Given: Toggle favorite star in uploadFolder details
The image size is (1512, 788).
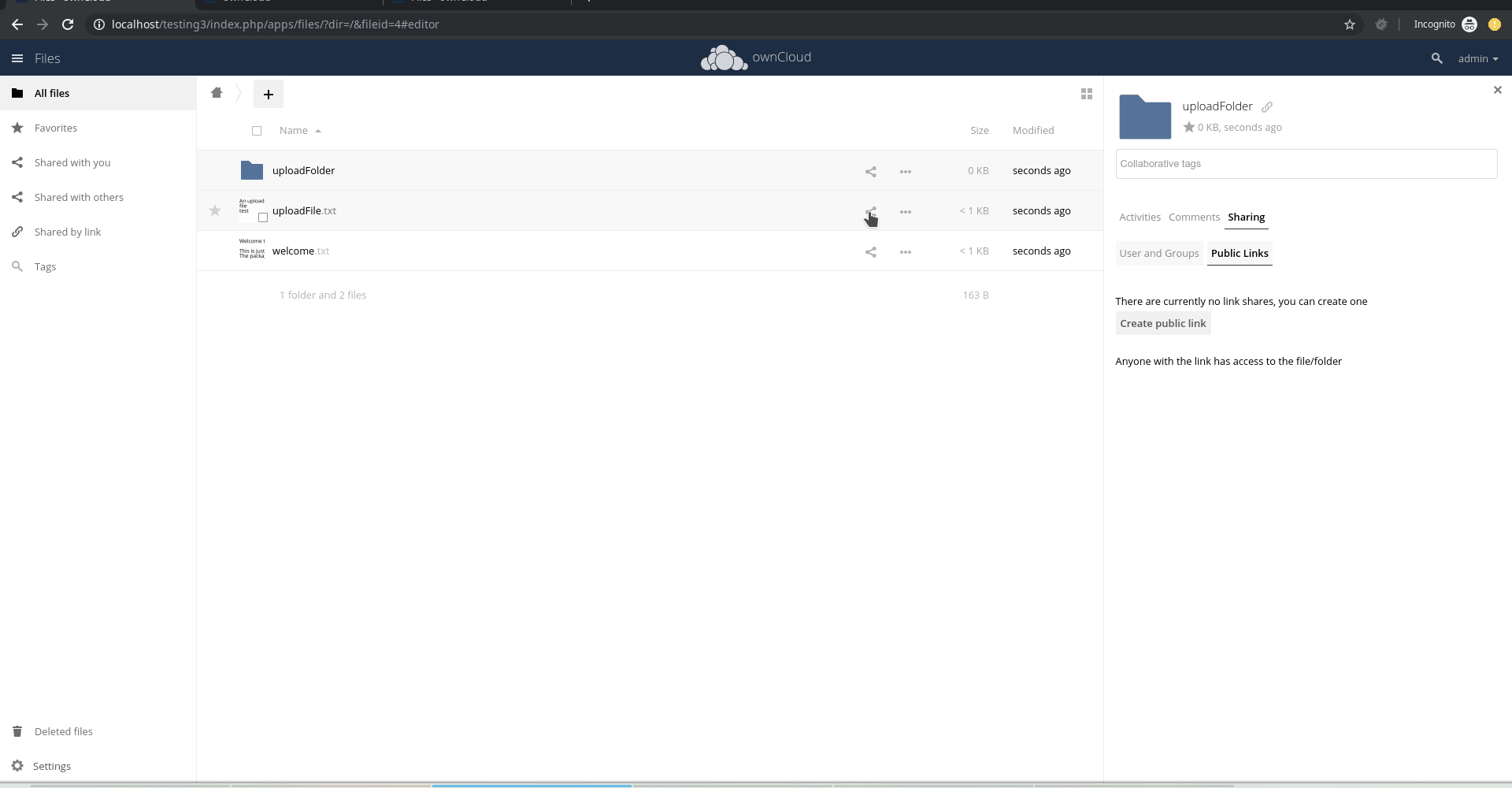Looking at the screenshot, I should (1189, 127).
